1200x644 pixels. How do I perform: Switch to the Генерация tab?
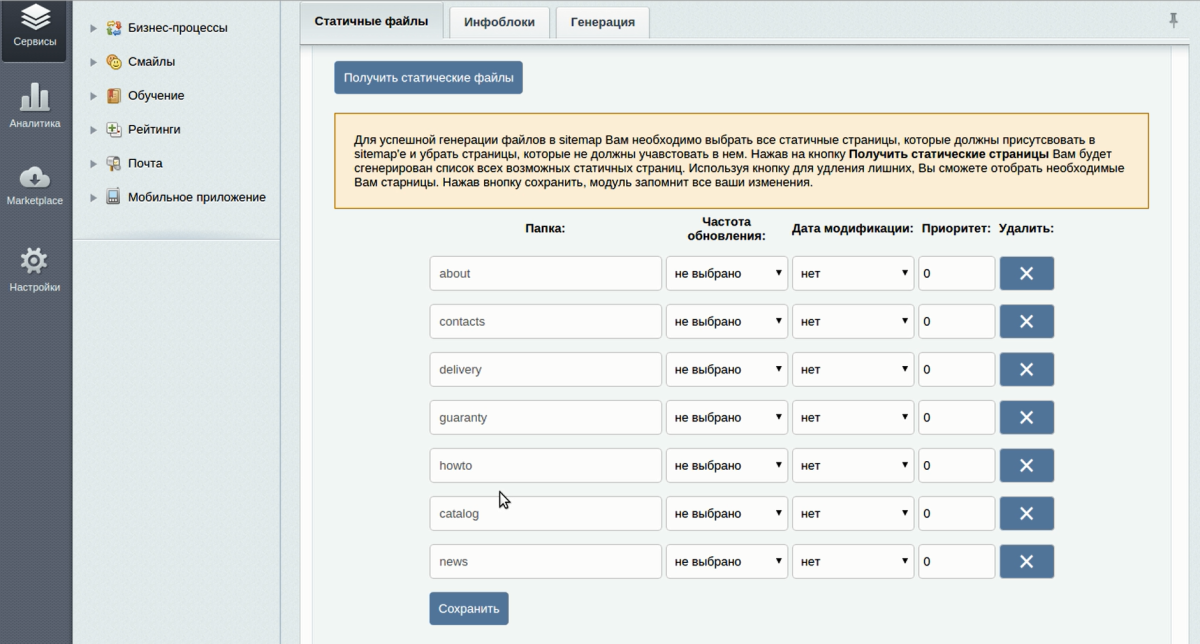[602, 21]
